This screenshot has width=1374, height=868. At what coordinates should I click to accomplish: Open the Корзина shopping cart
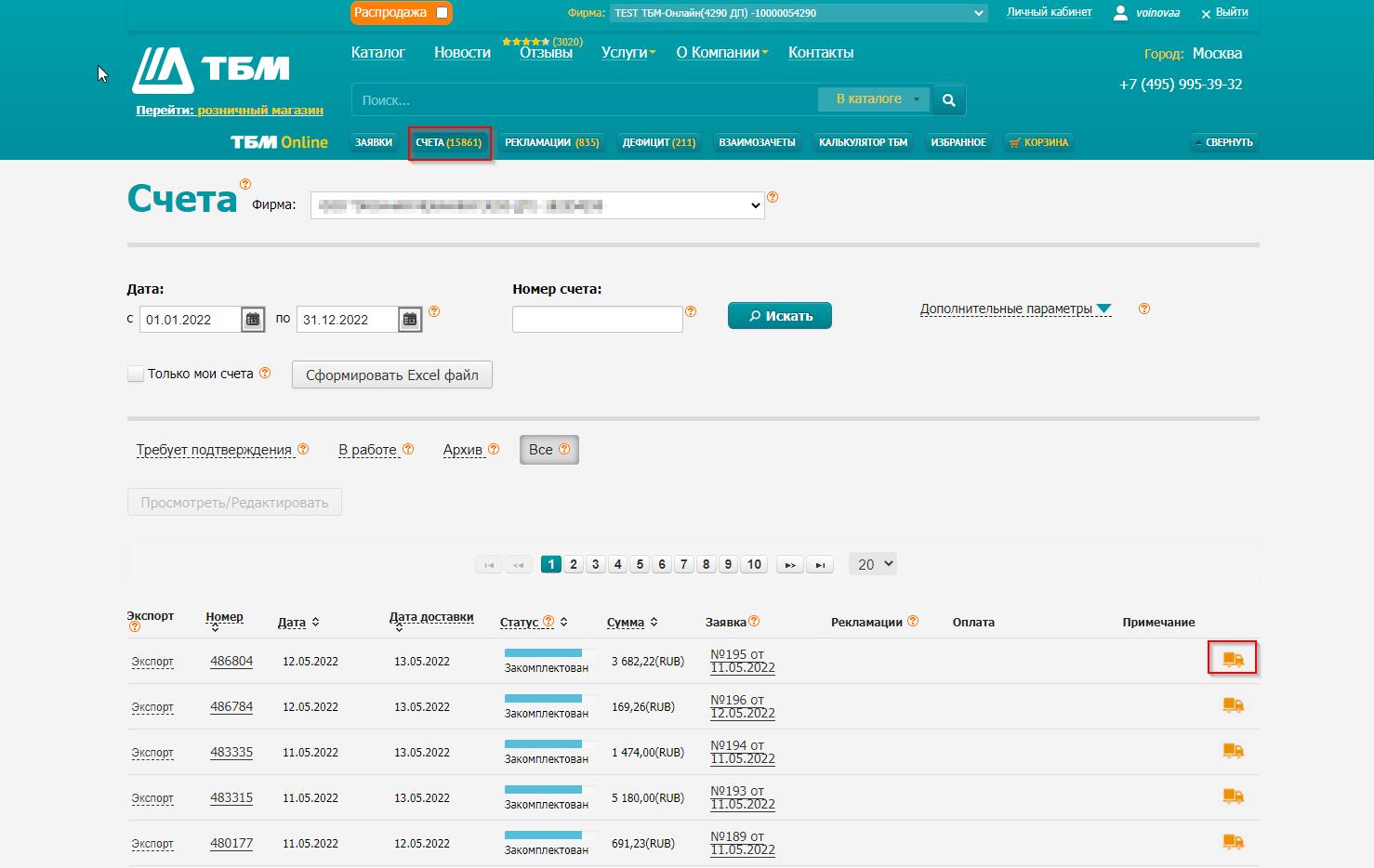pyautogui.click(x=1038, y=142)
